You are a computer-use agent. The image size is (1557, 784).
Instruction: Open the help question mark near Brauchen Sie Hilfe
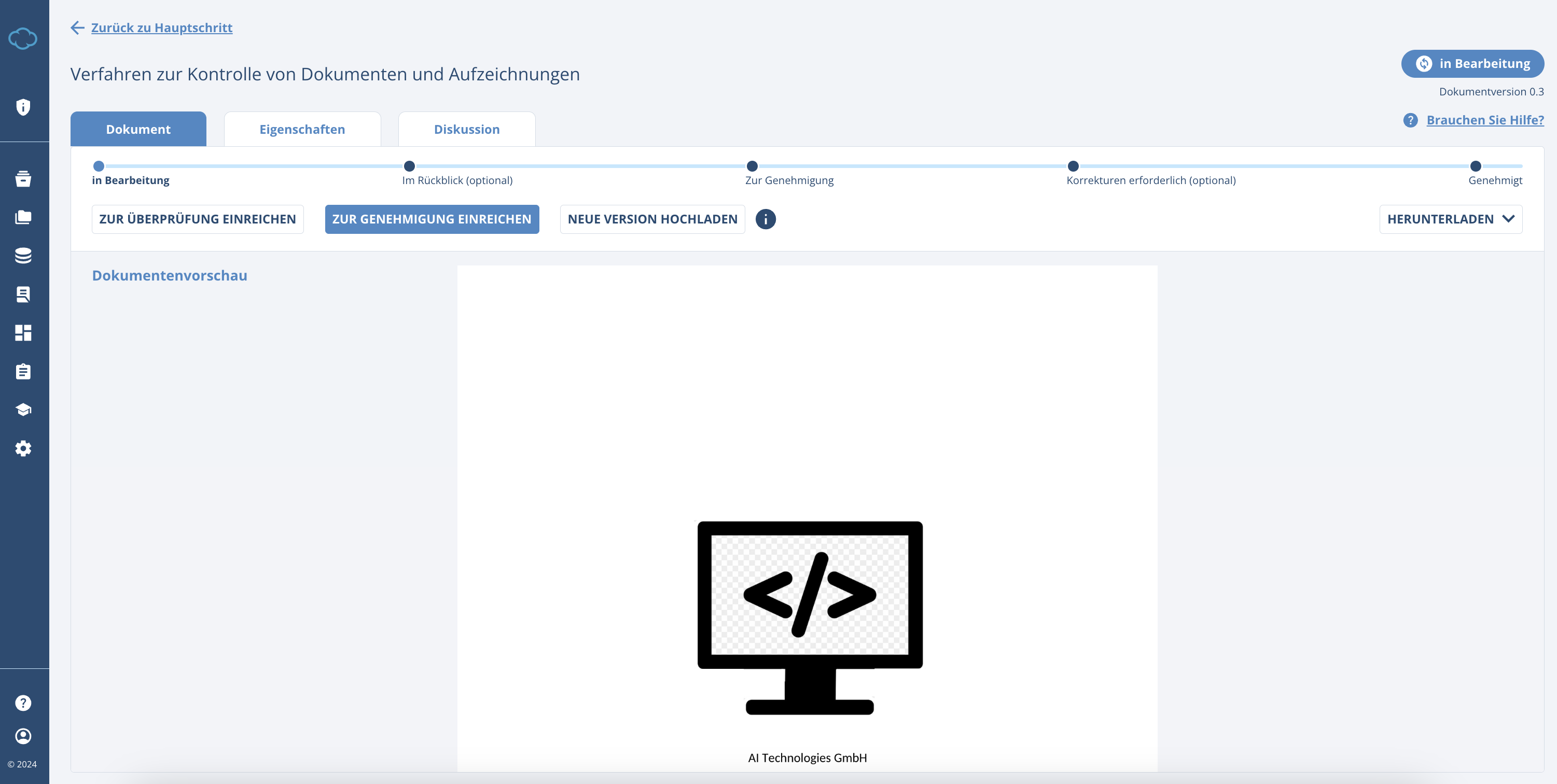point(1411,120)
